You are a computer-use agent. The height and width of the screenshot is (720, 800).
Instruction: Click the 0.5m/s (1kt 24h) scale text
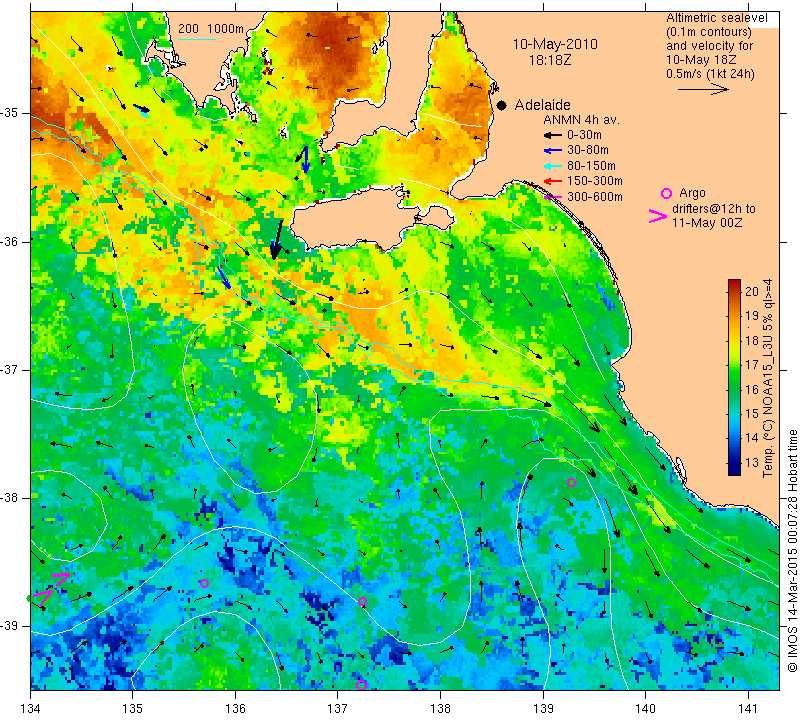pos(710,73)
